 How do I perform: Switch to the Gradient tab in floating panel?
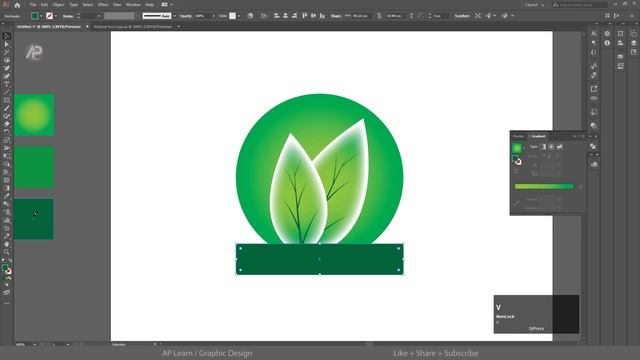tap(538, 136)
